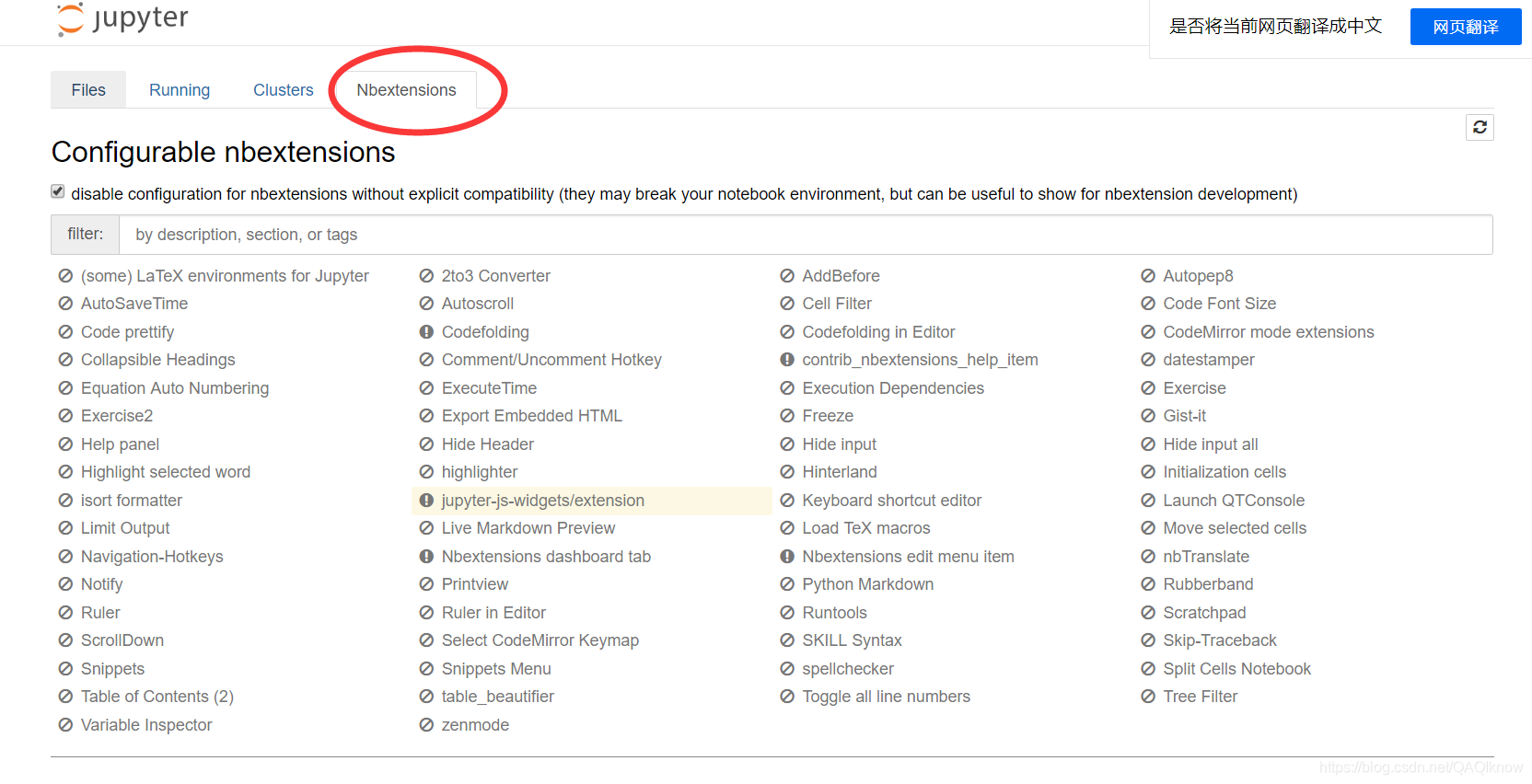Click the warning icon beside Nbextensions edit menu item
The width and height of the screenshot is (1532, 784).
pyautogui.click(x=787, y=557)
